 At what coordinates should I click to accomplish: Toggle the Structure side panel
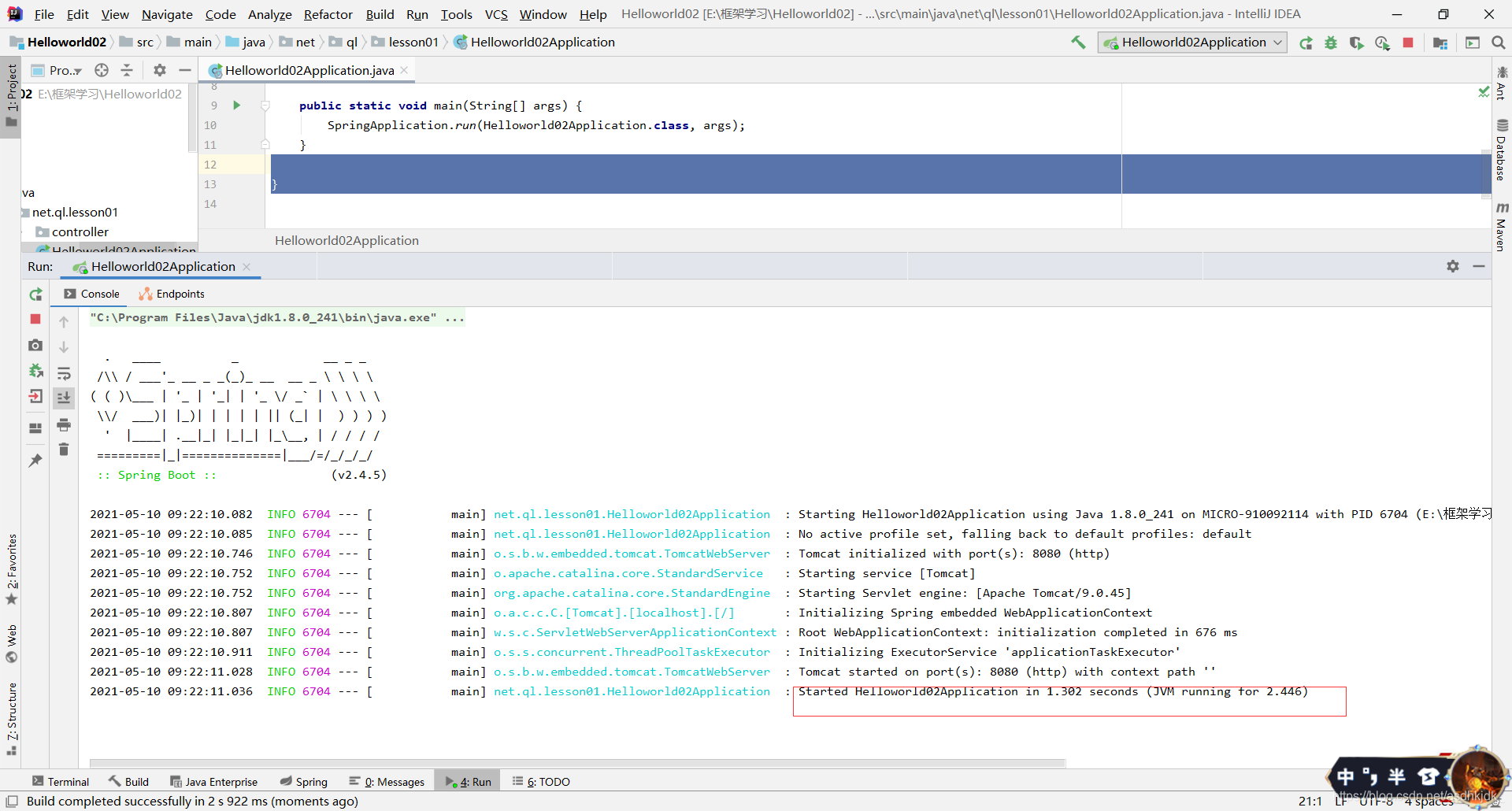(x=11, y=719)
